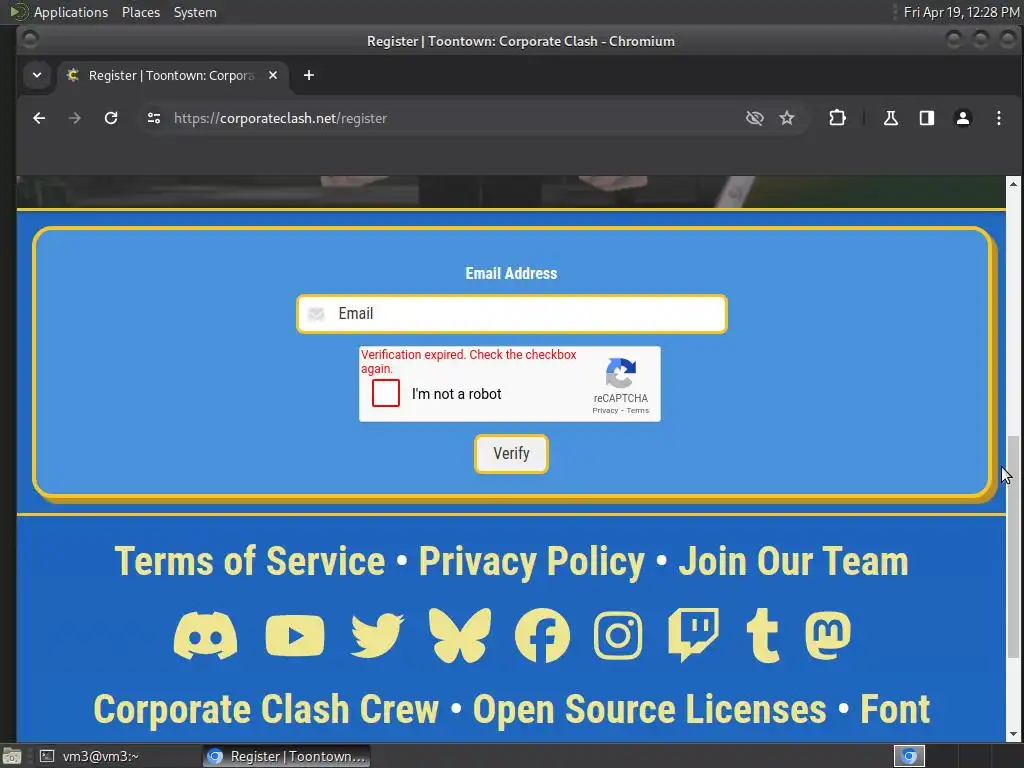Open Chrome Labs flask icon
Viewport: 1024px width, 768px height.
pyautogui.click(x=891, y=118)
